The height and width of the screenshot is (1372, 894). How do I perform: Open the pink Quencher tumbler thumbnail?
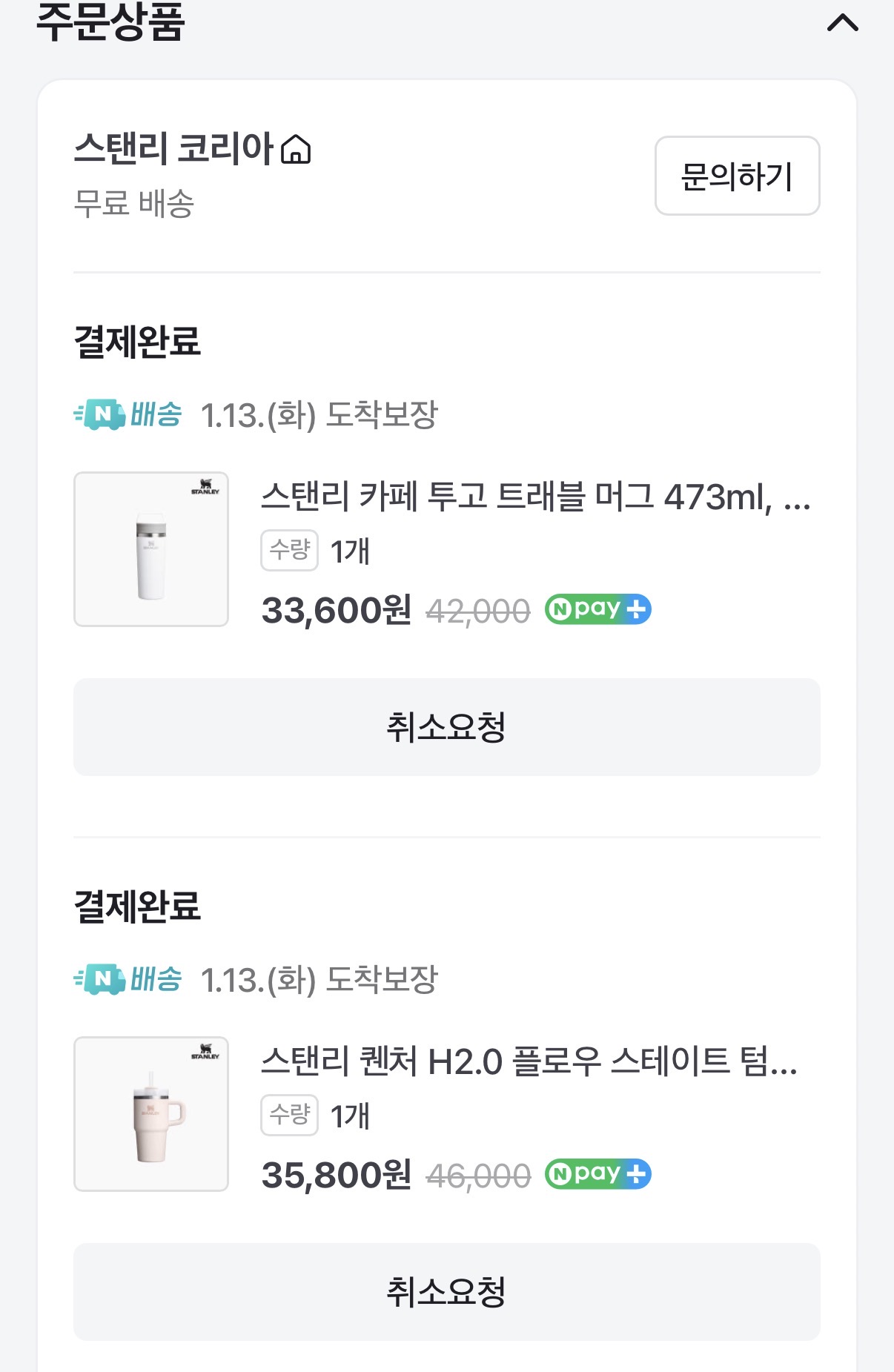(151, 1114)
